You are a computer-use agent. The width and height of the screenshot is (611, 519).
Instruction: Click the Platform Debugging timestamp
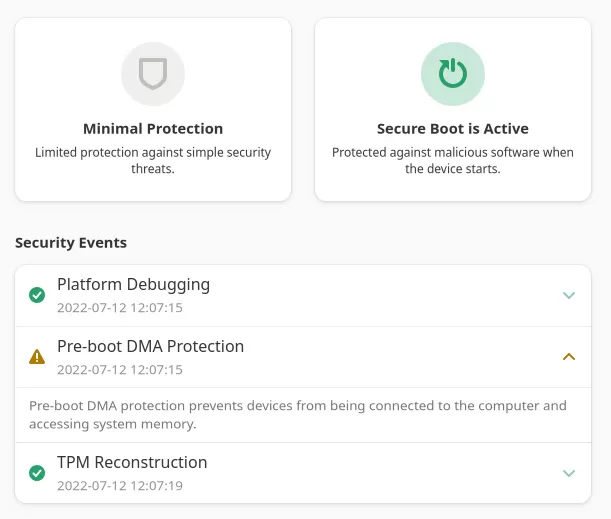pos(120,308)
